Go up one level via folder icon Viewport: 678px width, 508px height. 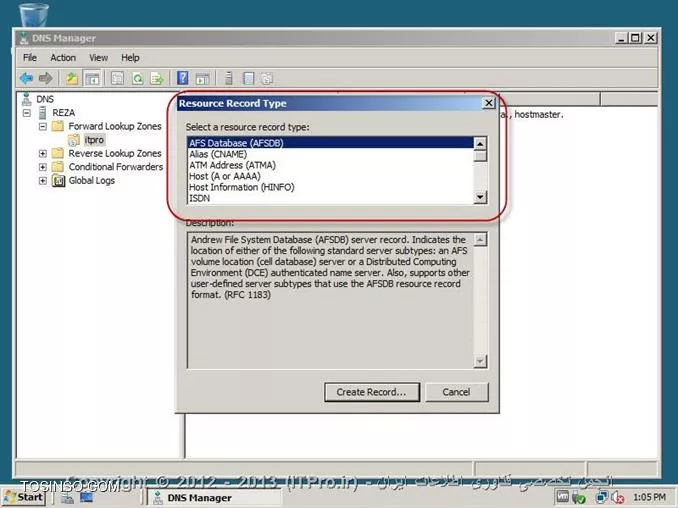coord(72,78)
